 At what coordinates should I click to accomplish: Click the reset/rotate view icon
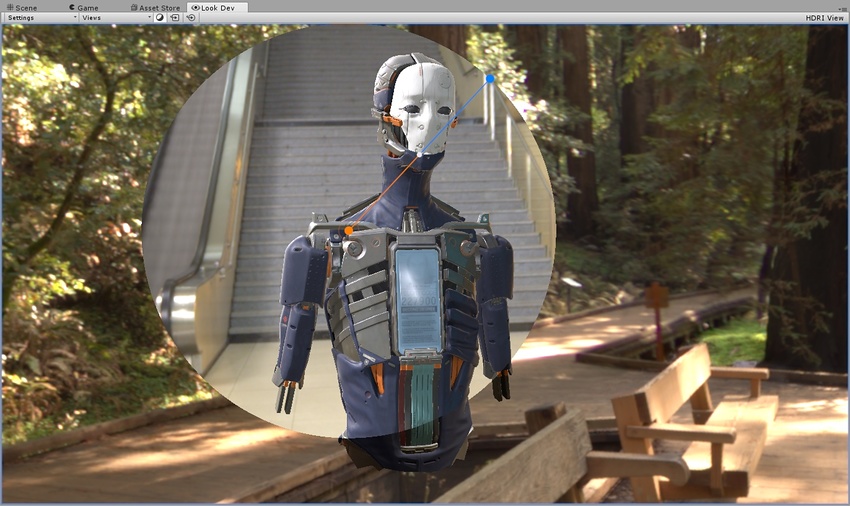click(191, 18)
